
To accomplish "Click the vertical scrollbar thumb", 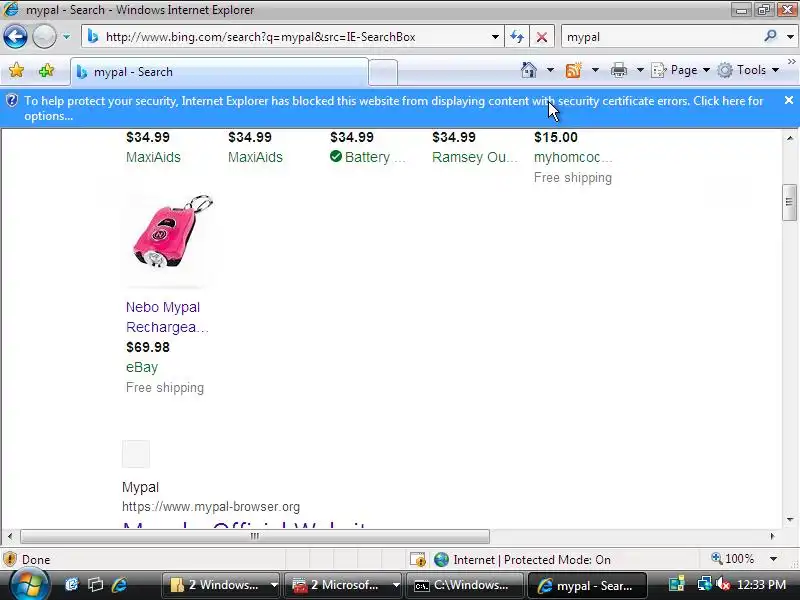I will [x=789, y=202].
